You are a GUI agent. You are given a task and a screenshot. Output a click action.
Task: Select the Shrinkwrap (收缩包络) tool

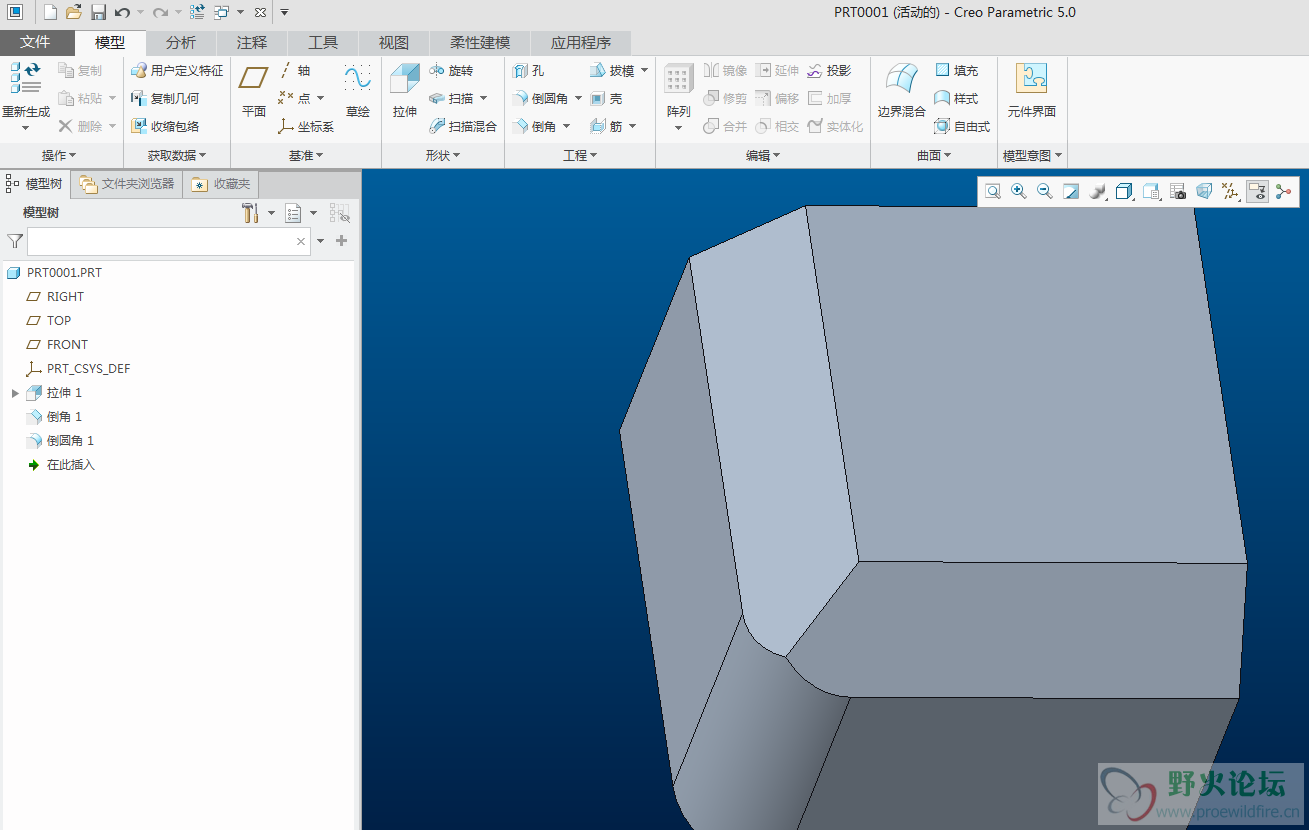click(x=165, y=127)
